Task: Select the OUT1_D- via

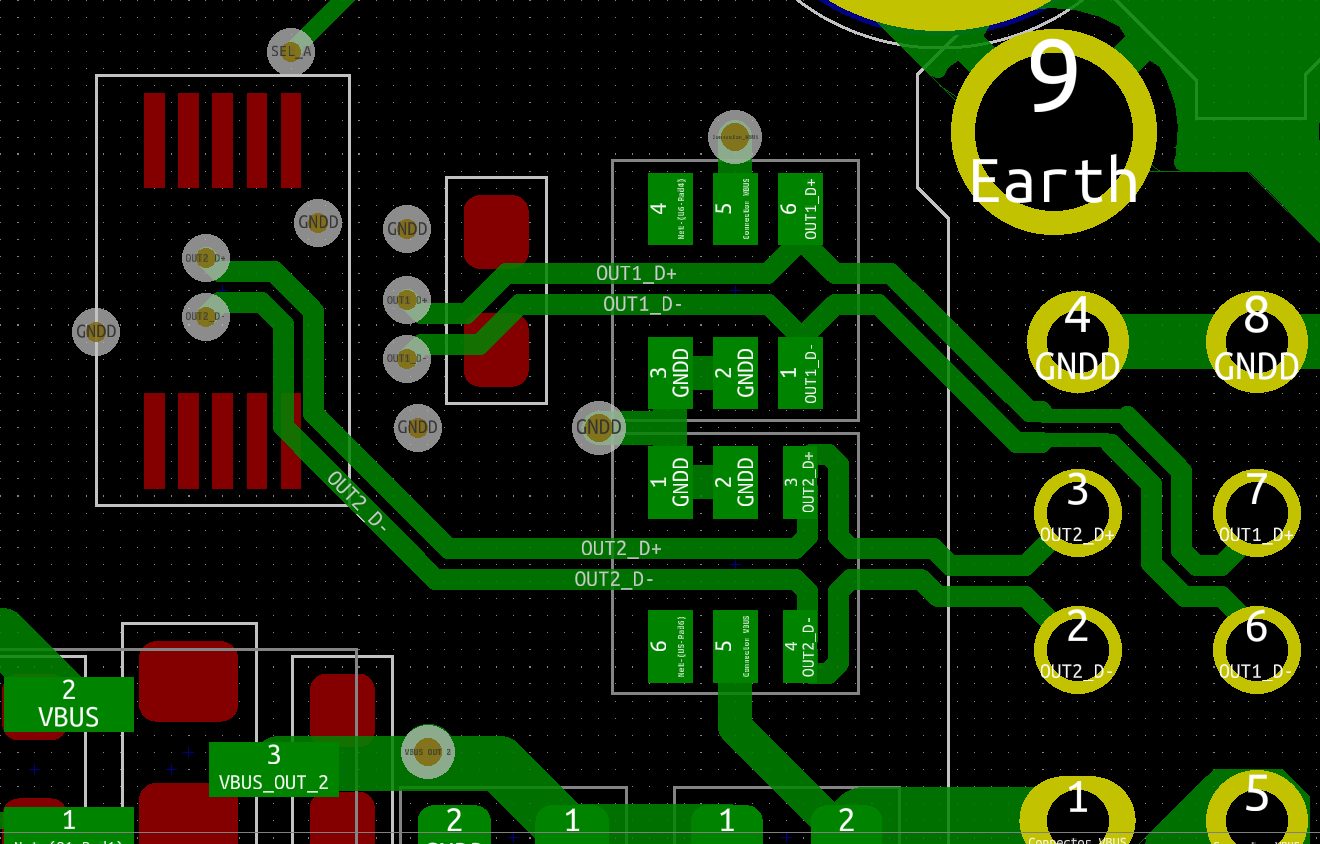Action: pyautogui.click(x=407, y=358)
